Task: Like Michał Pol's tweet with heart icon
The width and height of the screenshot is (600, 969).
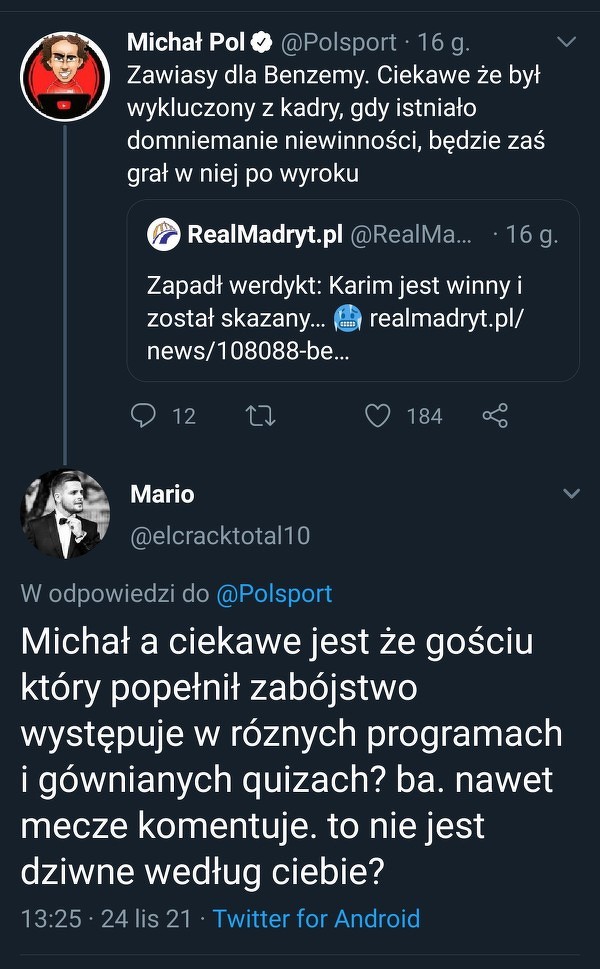Action: tap(377, 415)
